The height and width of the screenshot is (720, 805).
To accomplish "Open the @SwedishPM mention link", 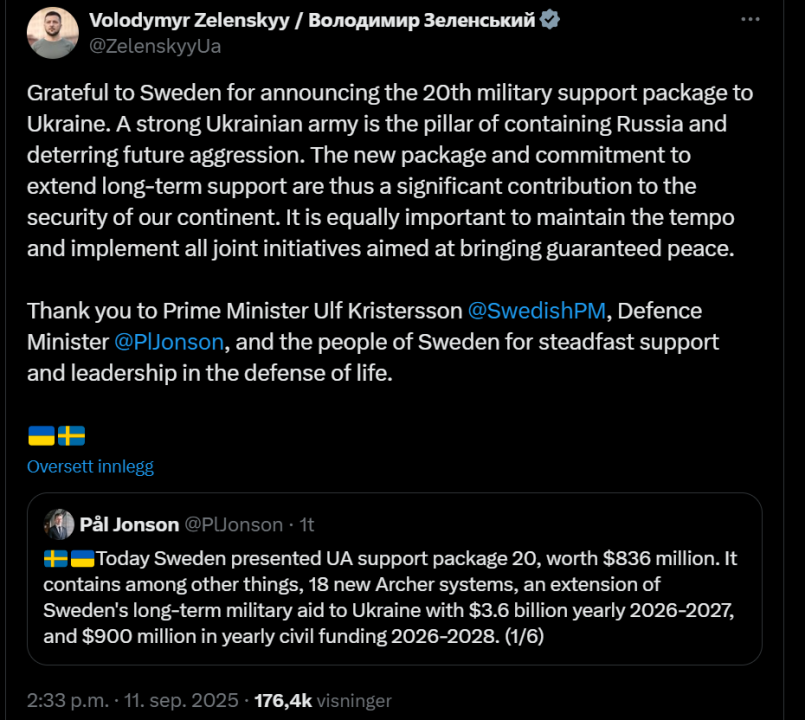I will [536, 310].
